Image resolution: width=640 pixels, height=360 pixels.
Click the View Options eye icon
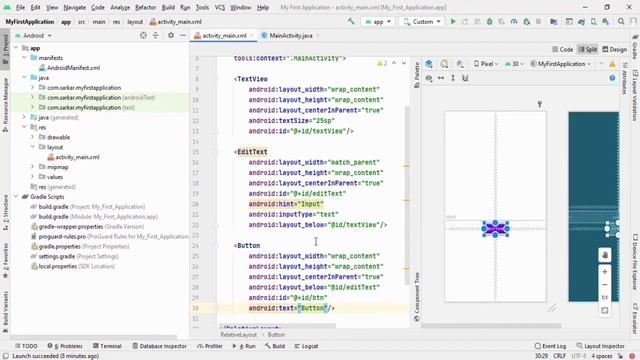click(429, 78)
